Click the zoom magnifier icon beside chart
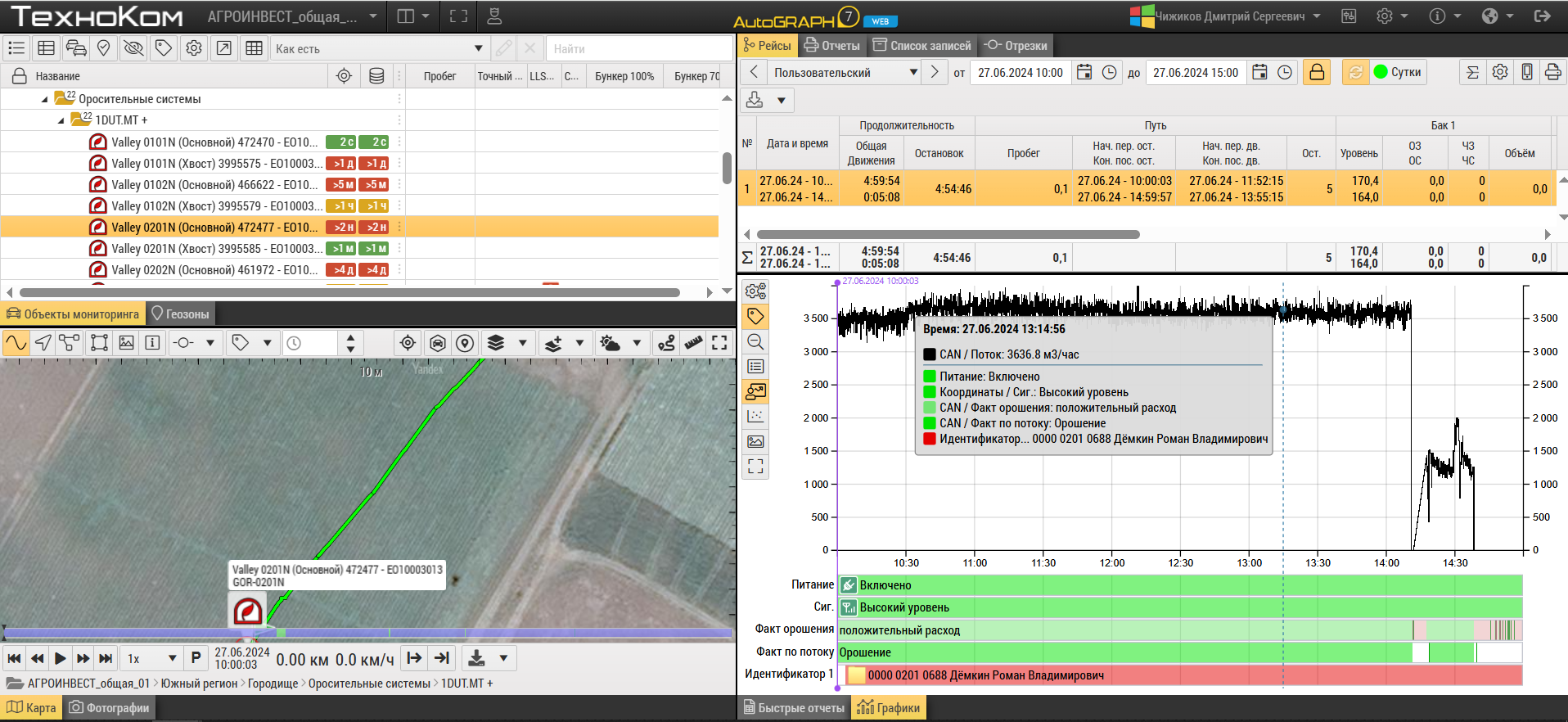The image size is (1568, 722). (755, 341)
